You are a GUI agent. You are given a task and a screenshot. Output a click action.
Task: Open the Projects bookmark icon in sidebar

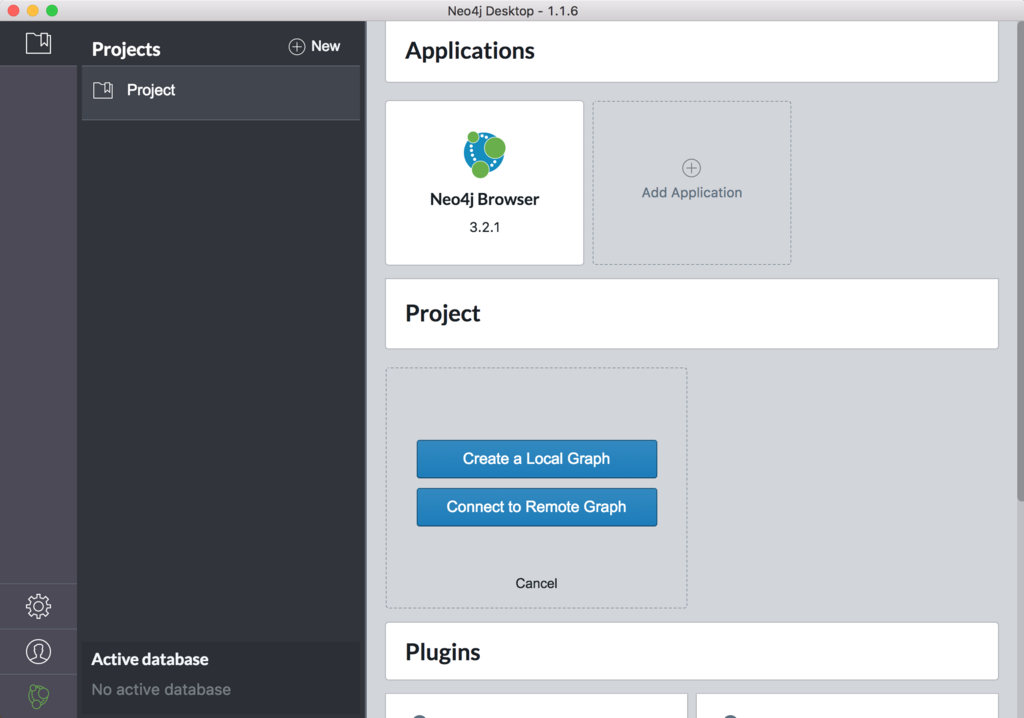(x=38, y=43)
